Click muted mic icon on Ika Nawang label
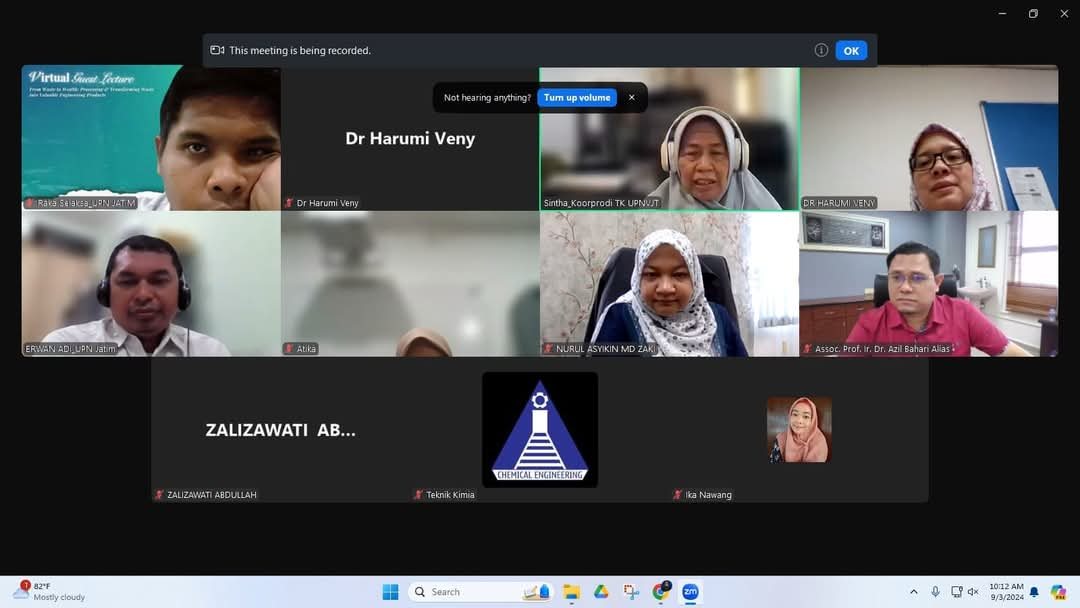 [678, 495]
